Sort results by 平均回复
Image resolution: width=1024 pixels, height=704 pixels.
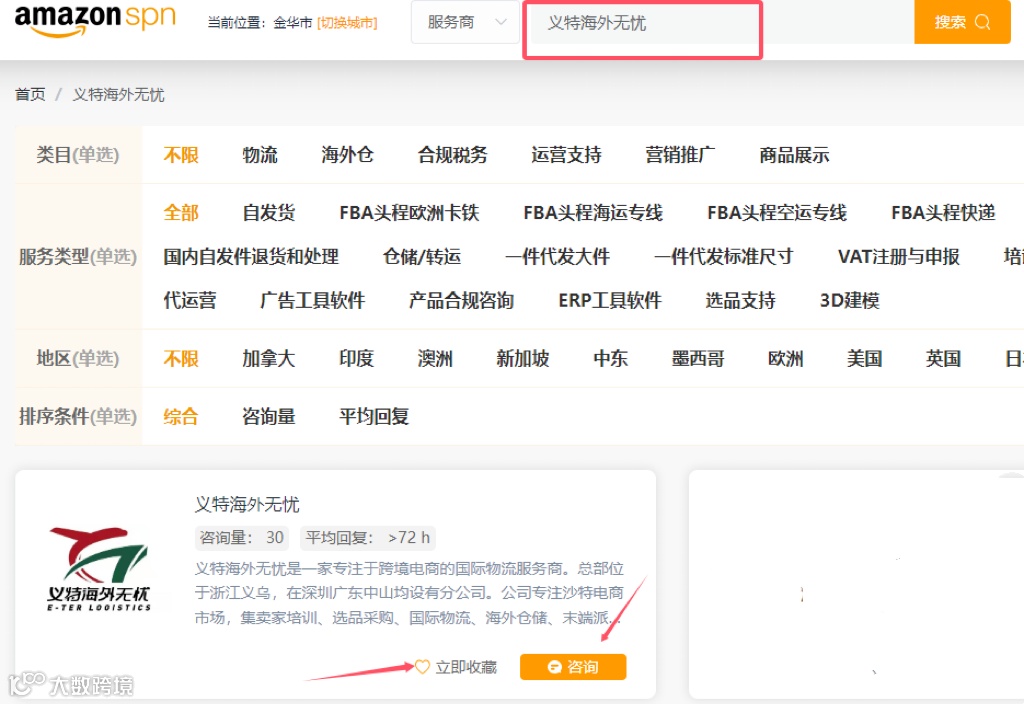coord(374,417)
